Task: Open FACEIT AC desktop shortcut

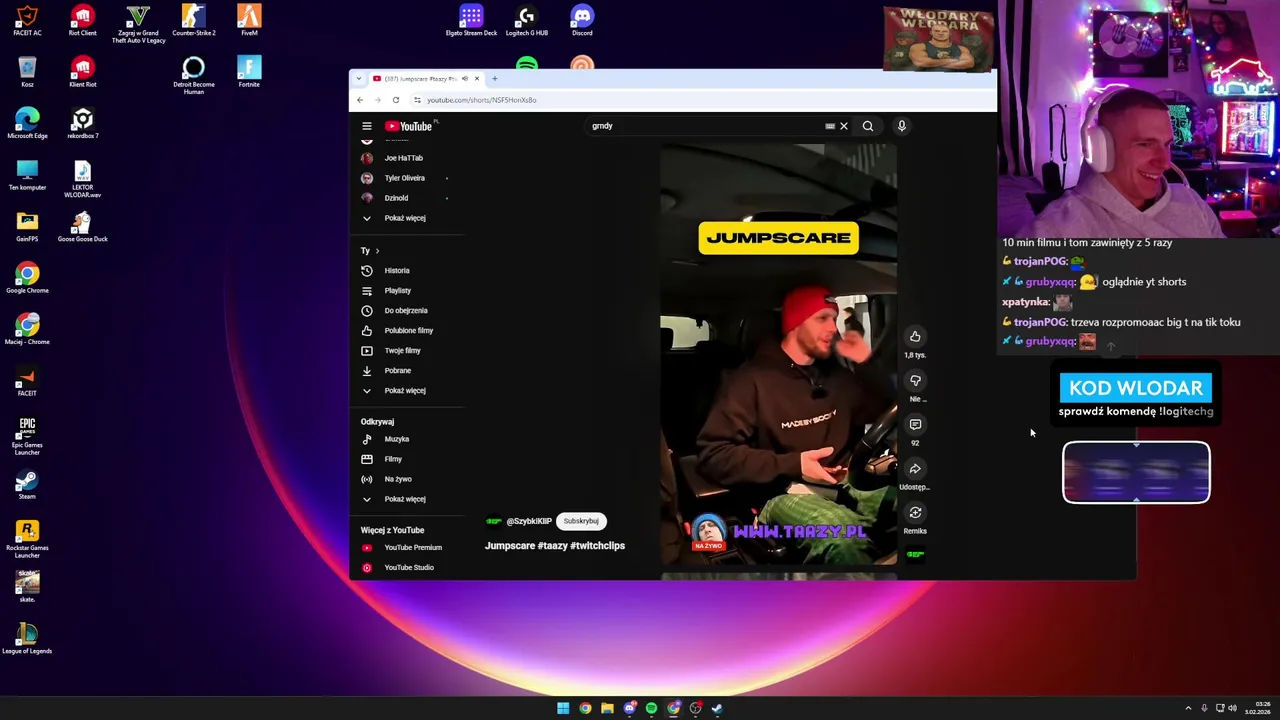Action: [x=27, y=21]
